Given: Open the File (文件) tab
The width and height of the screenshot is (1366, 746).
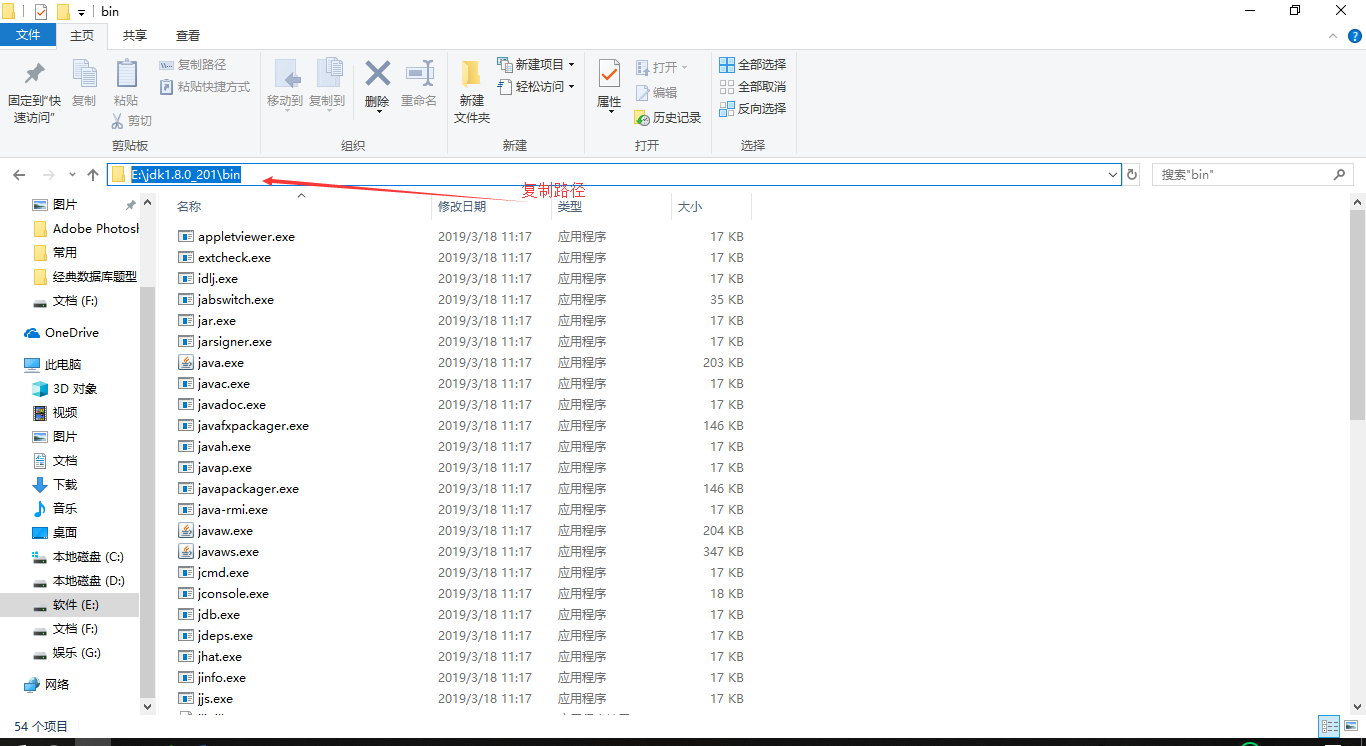Looking at the screenshot, I should tap(28, 35).
